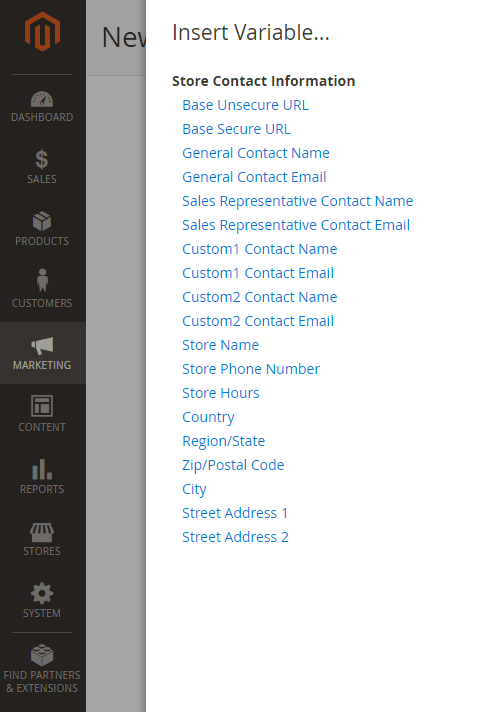Insert the General Contact Email variable

254,177
